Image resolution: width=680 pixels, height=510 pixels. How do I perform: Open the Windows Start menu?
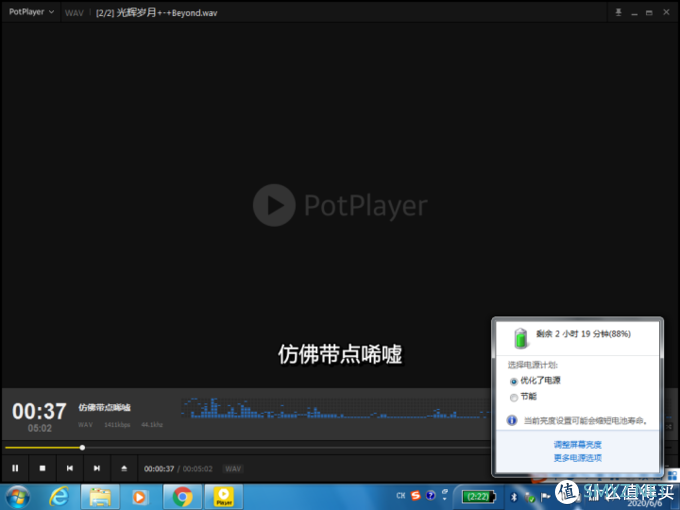coord(17,497)
